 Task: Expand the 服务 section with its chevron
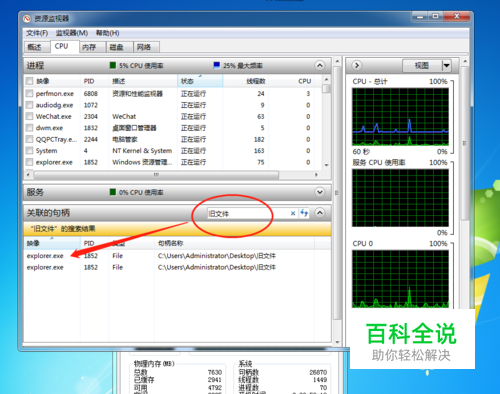click(x=320, y=192)
